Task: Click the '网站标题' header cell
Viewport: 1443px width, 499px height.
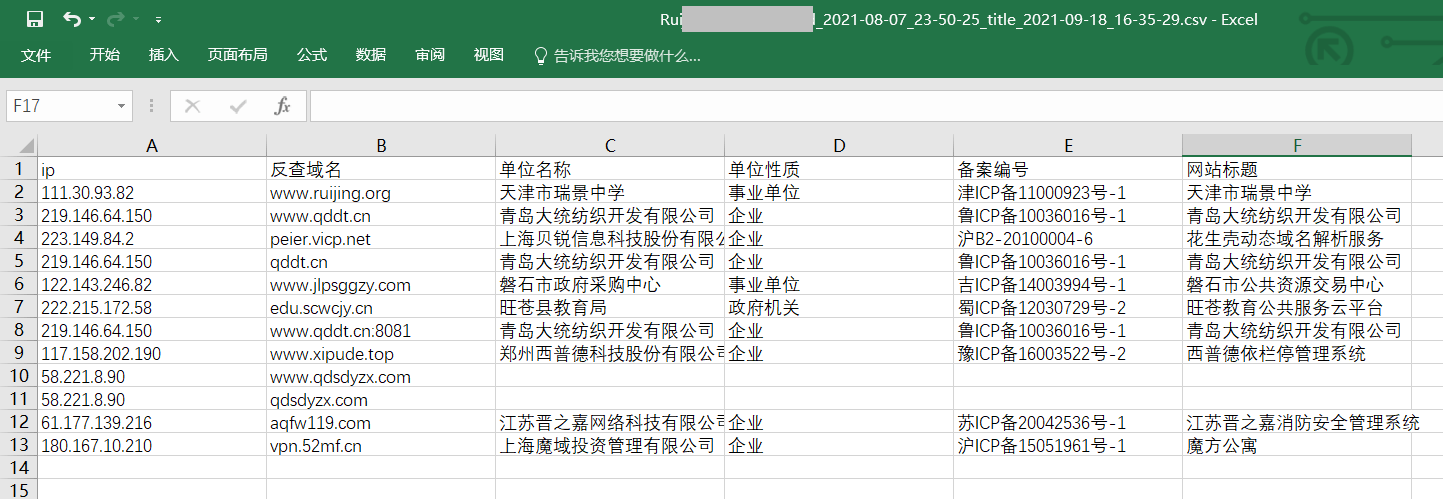Action: point(1297,169)
